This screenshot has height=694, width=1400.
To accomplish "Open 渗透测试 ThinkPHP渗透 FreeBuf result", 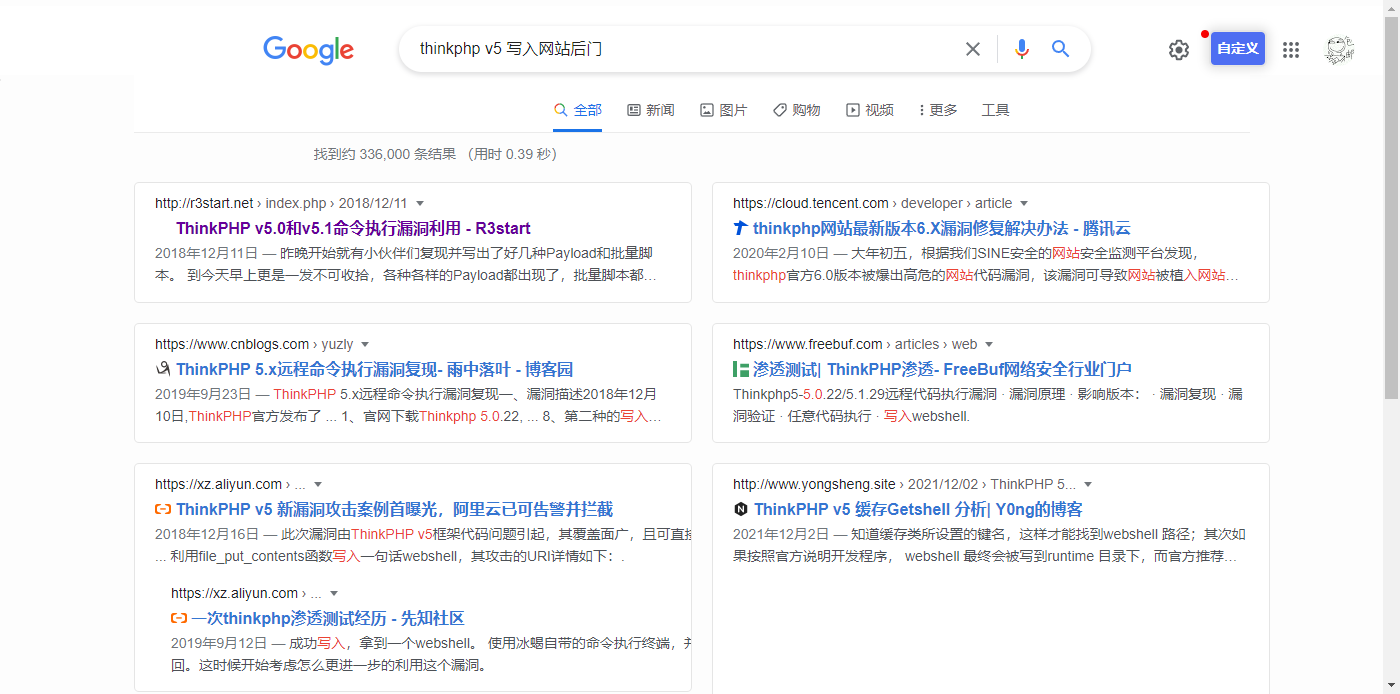I will 943,369.
